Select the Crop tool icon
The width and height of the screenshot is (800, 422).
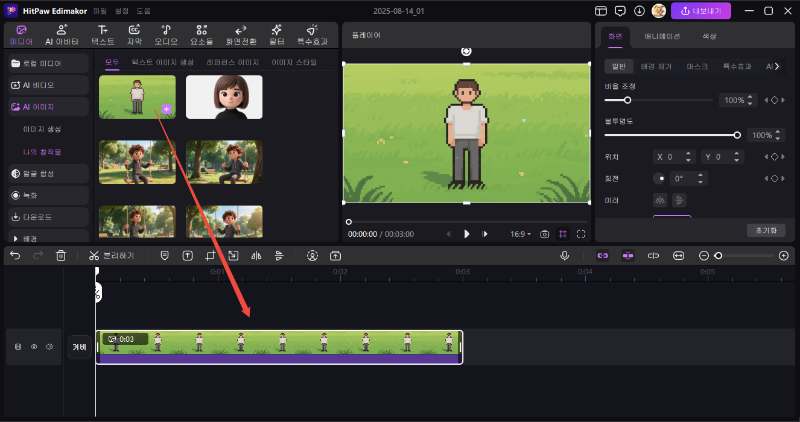tap(211, 256)
